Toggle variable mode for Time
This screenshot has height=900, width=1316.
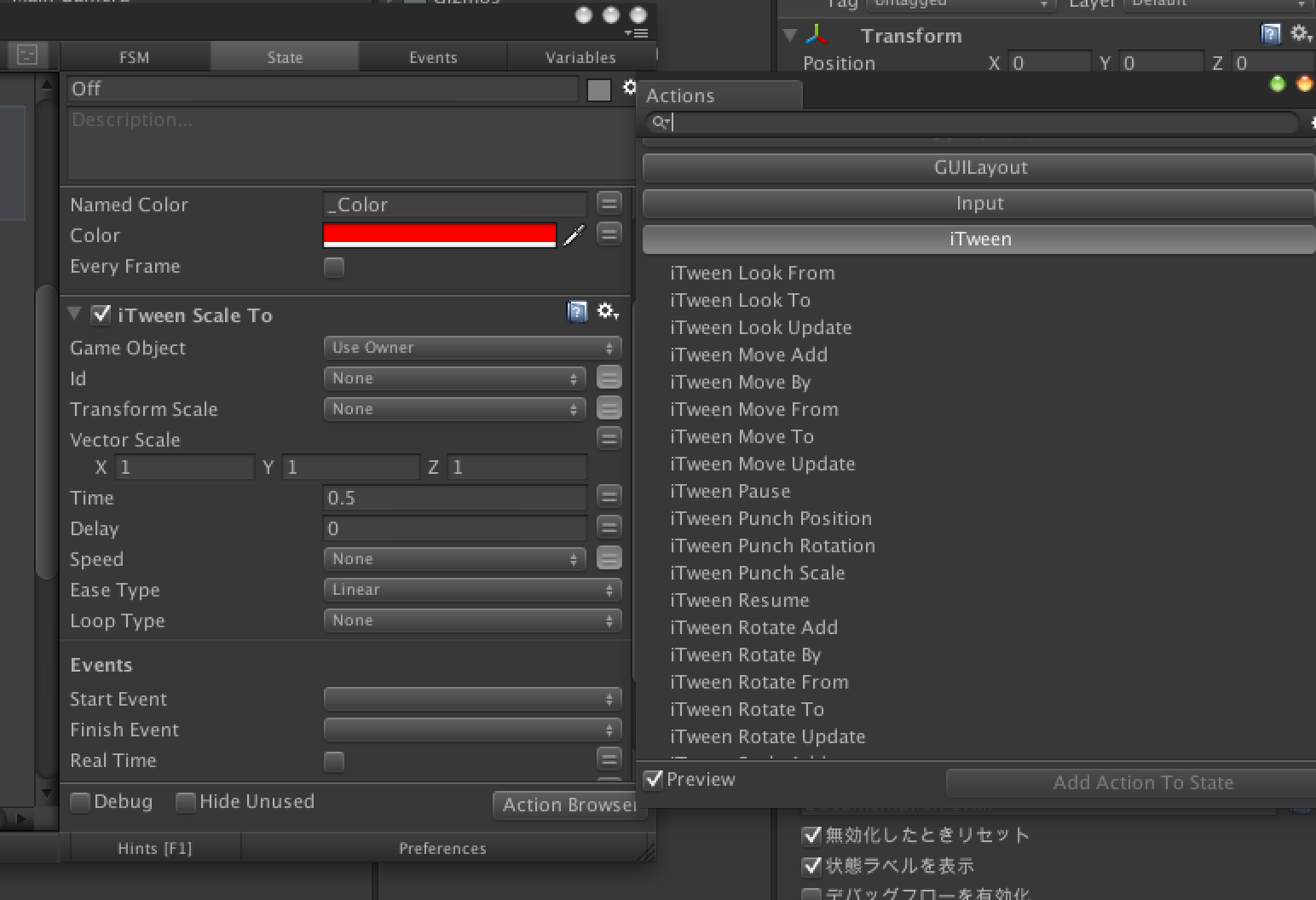(609, 496)
